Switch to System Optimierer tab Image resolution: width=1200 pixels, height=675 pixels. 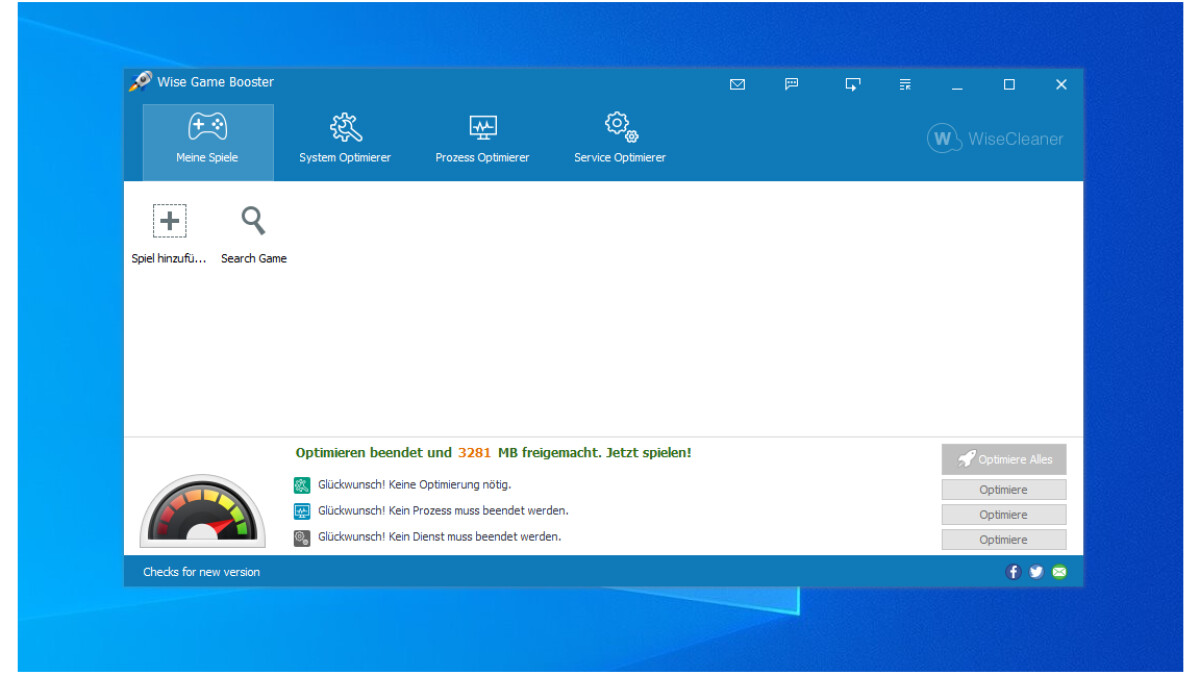click(x=345, y=141)
